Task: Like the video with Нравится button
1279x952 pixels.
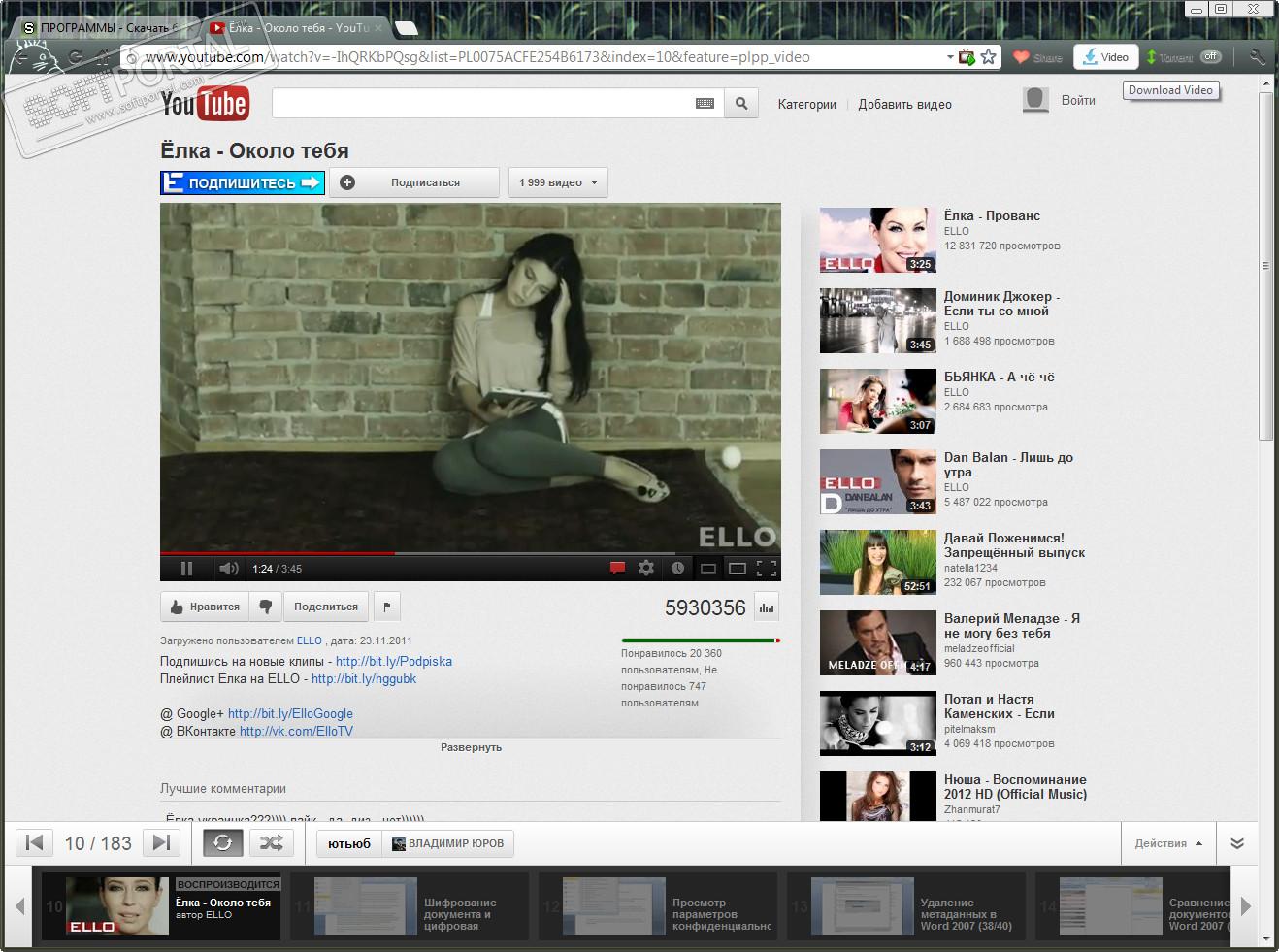Action: click(x=205, y=607)
